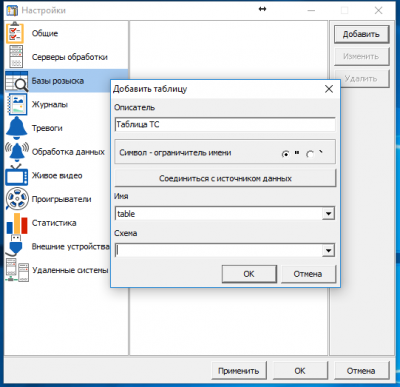Select the Players film reel icon
The width and height of the screenshot is (400, 387).
17,199
